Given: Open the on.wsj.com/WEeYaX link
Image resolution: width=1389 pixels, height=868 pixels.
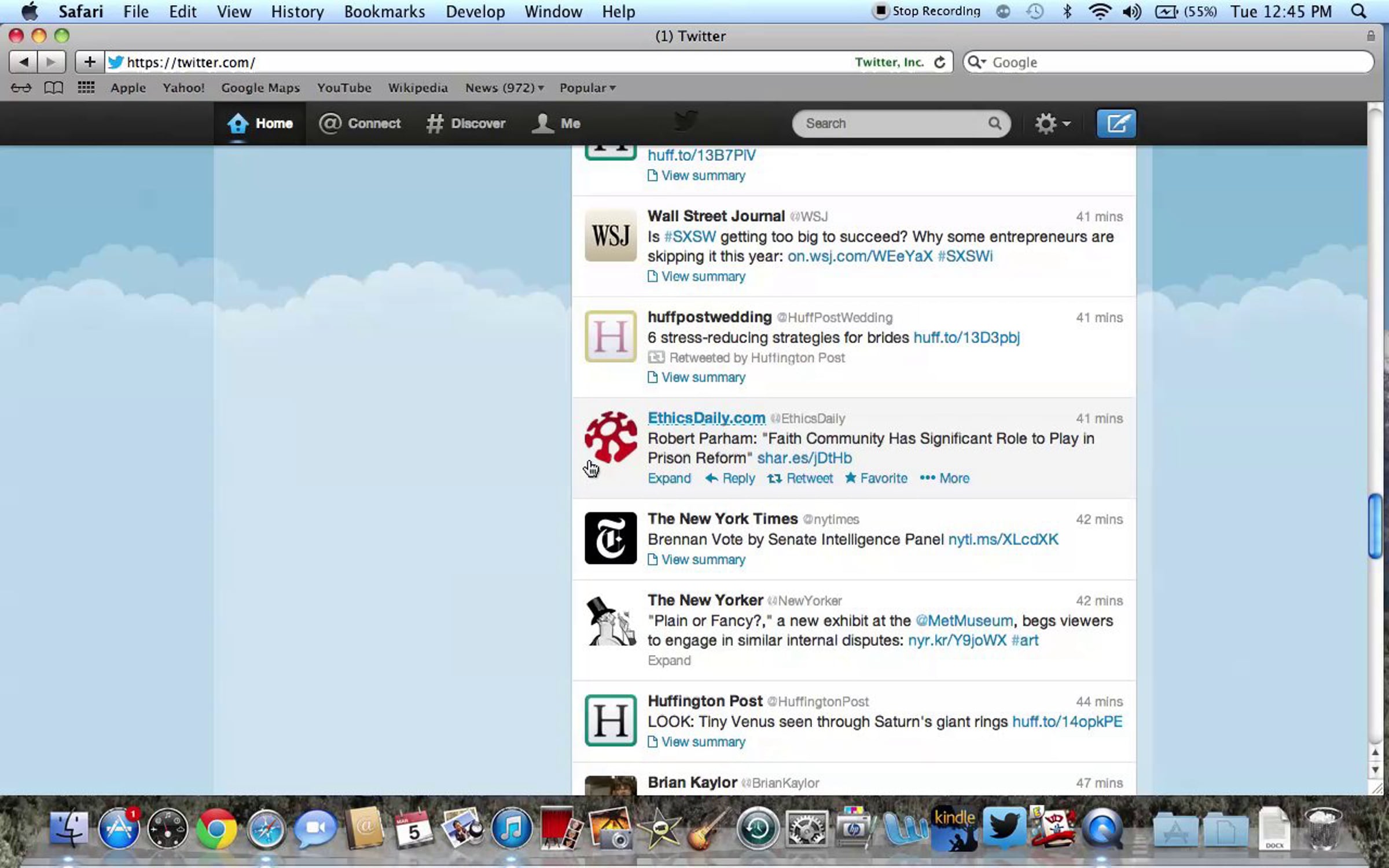Looking at the screenshot, I should [x=860, y=256].
